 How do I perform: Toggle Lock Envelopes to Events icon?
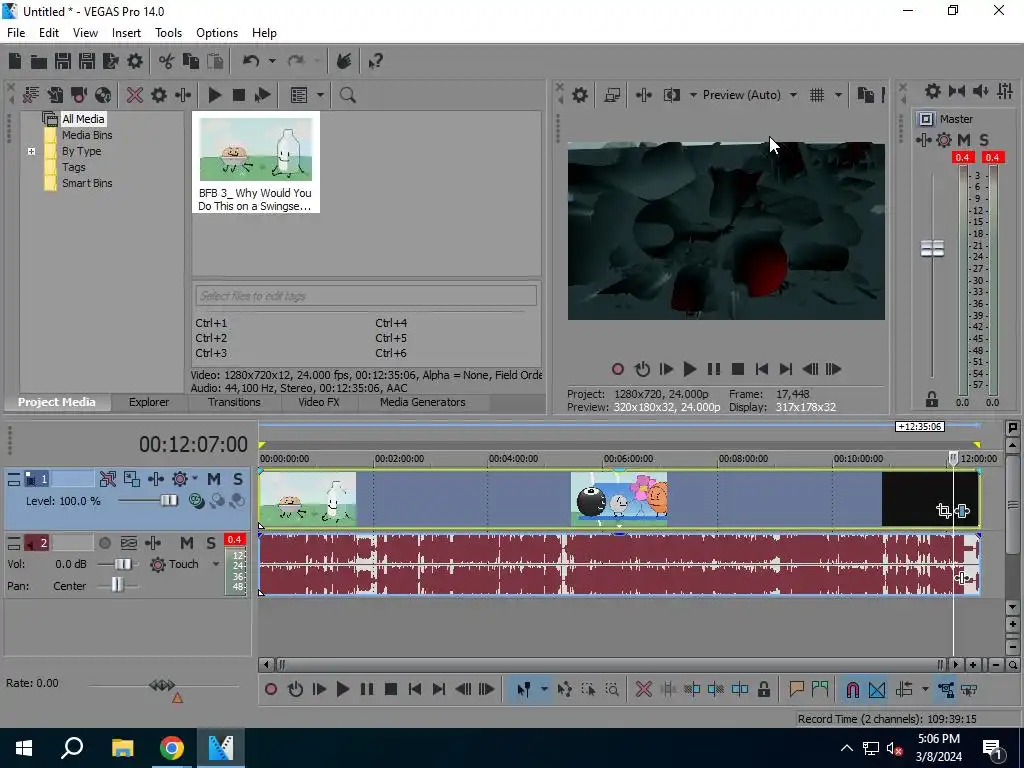point(946,690)
